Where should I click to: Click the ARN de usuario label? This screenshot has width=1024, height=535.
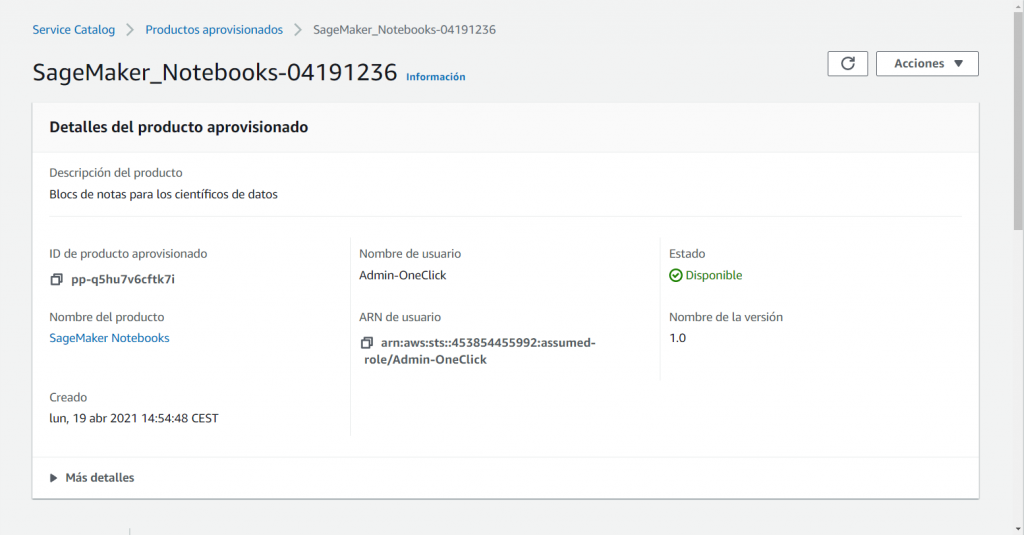point(400,317)
